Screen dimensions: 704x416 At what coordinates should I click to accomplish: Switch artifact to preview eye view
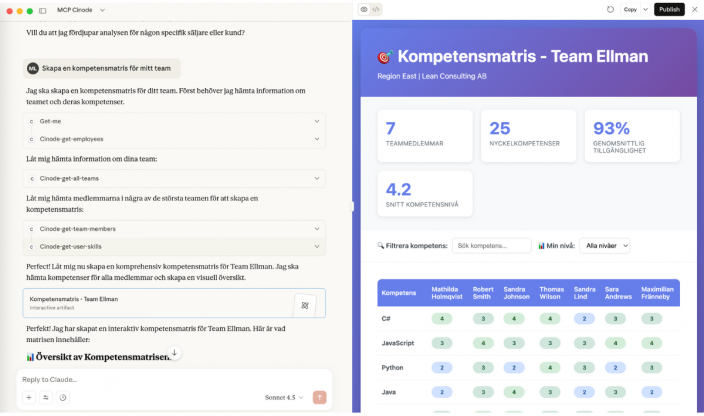click(364, 9)
